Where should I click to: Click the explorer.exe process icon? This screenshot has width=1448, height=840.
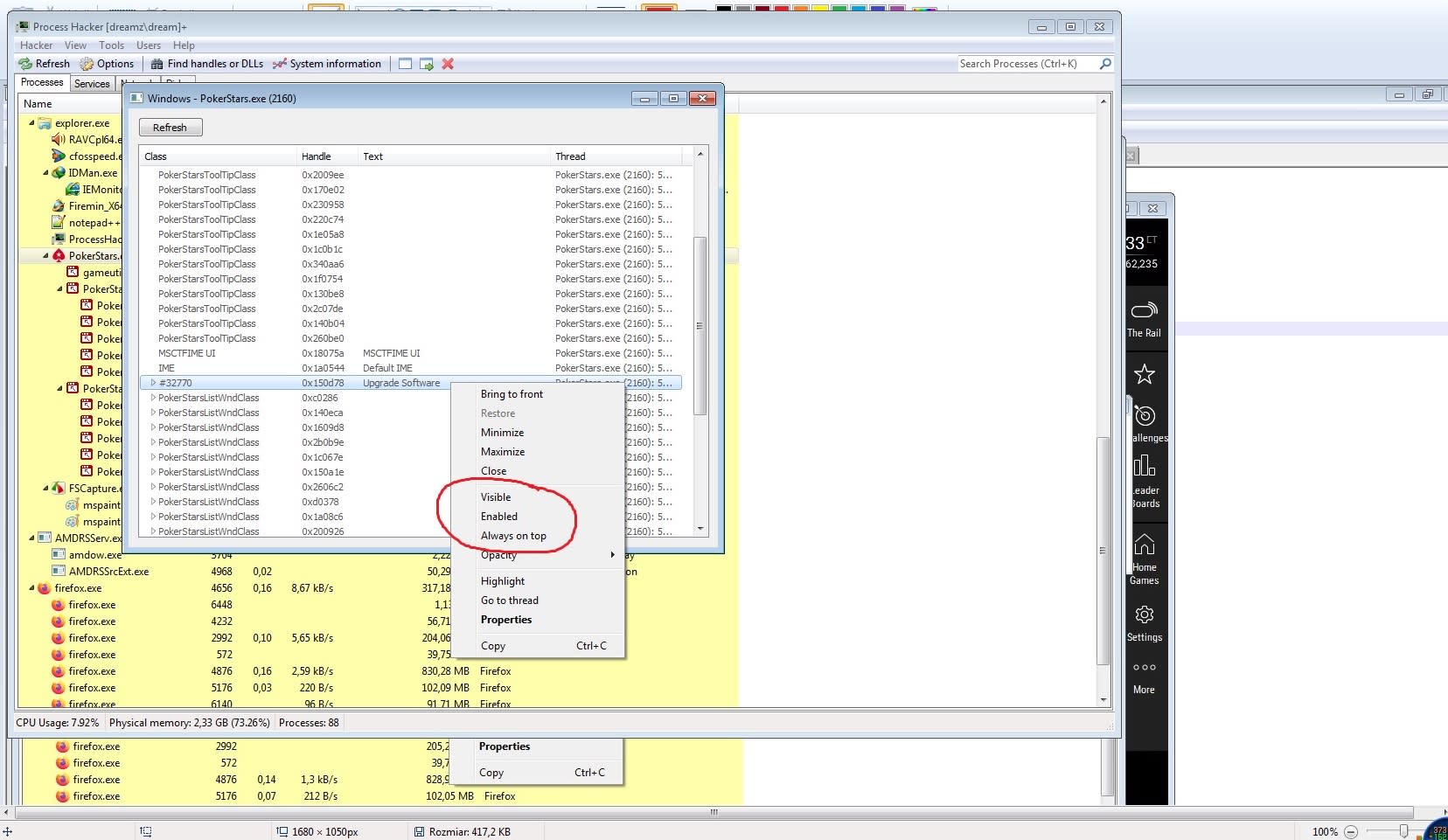(x=45, y=123)
